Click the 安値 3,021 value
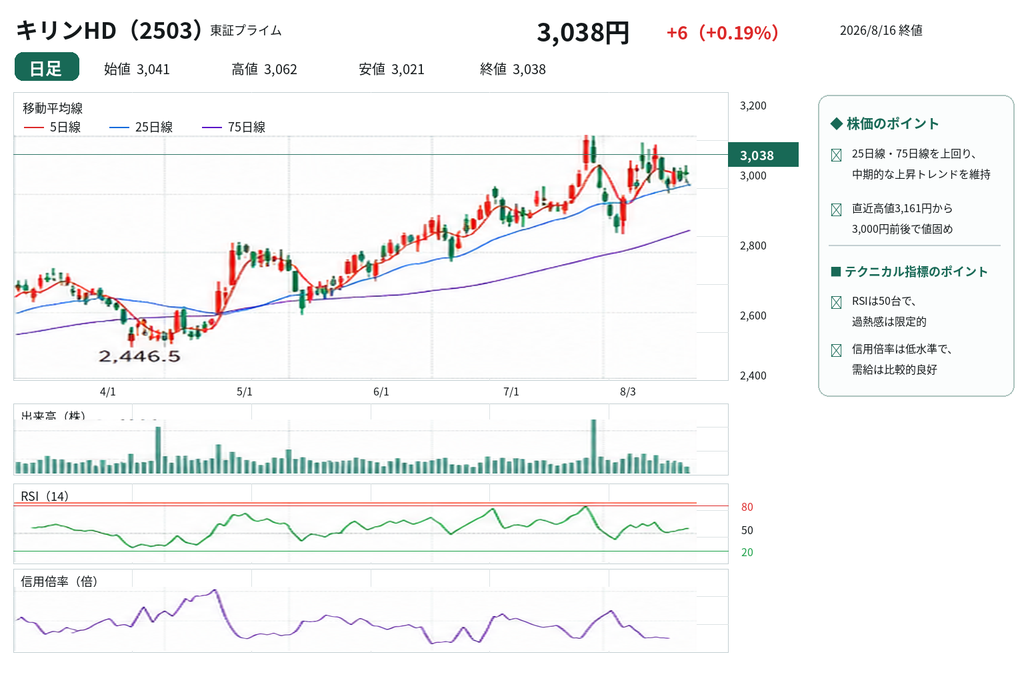The width and height of the screenshot is (1024, 683). pyautogui.click(x=391, y=69)
